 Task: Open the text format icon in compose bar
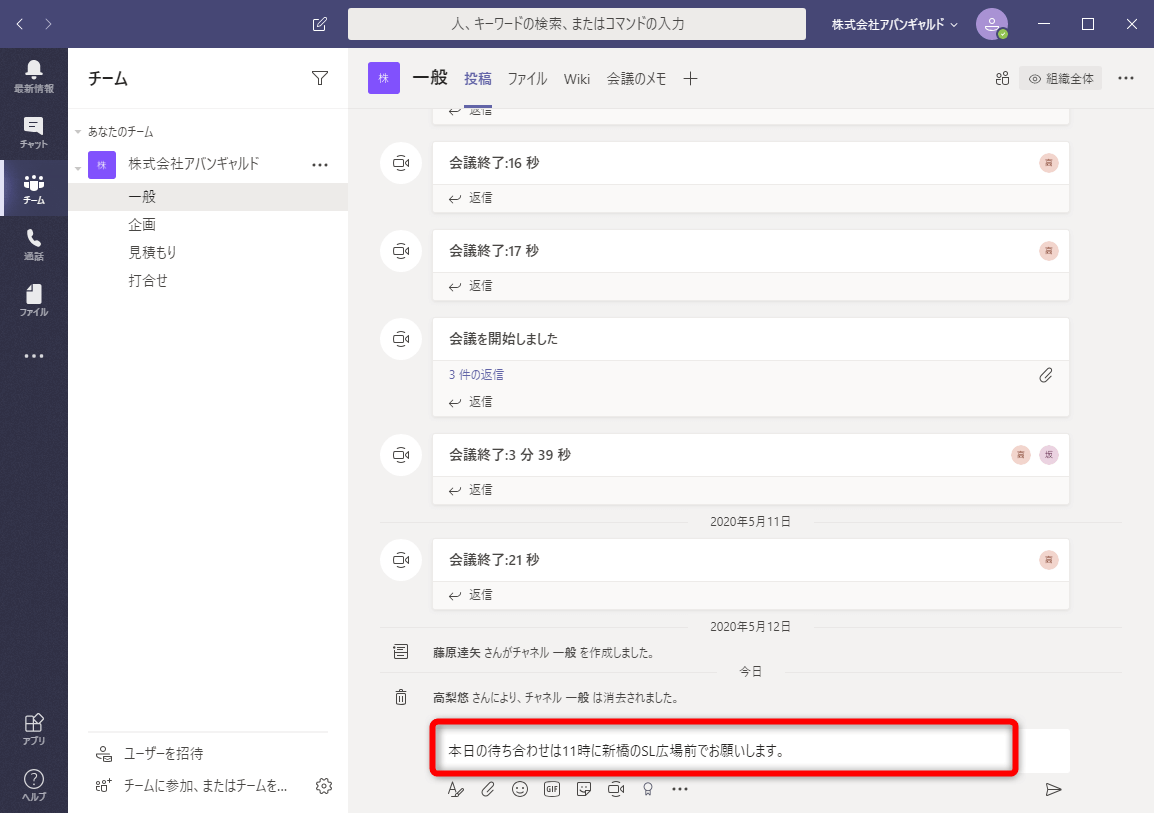click(456, 789)
